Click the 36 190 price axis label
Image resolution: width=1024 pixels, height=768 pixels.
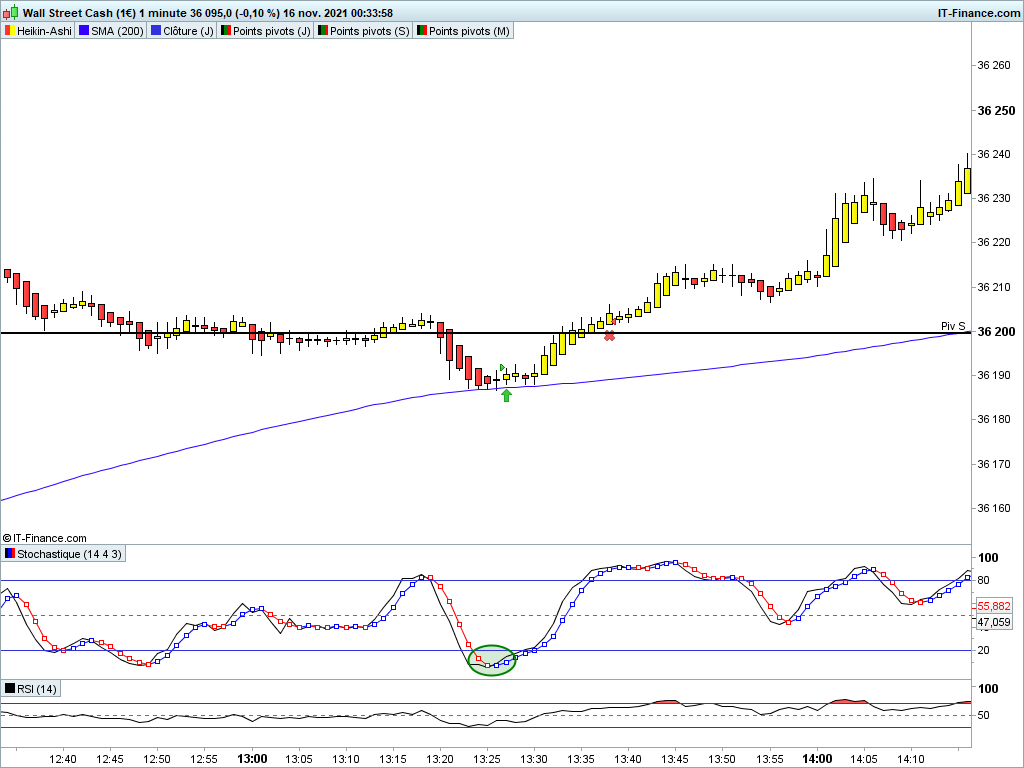point(993,376)
